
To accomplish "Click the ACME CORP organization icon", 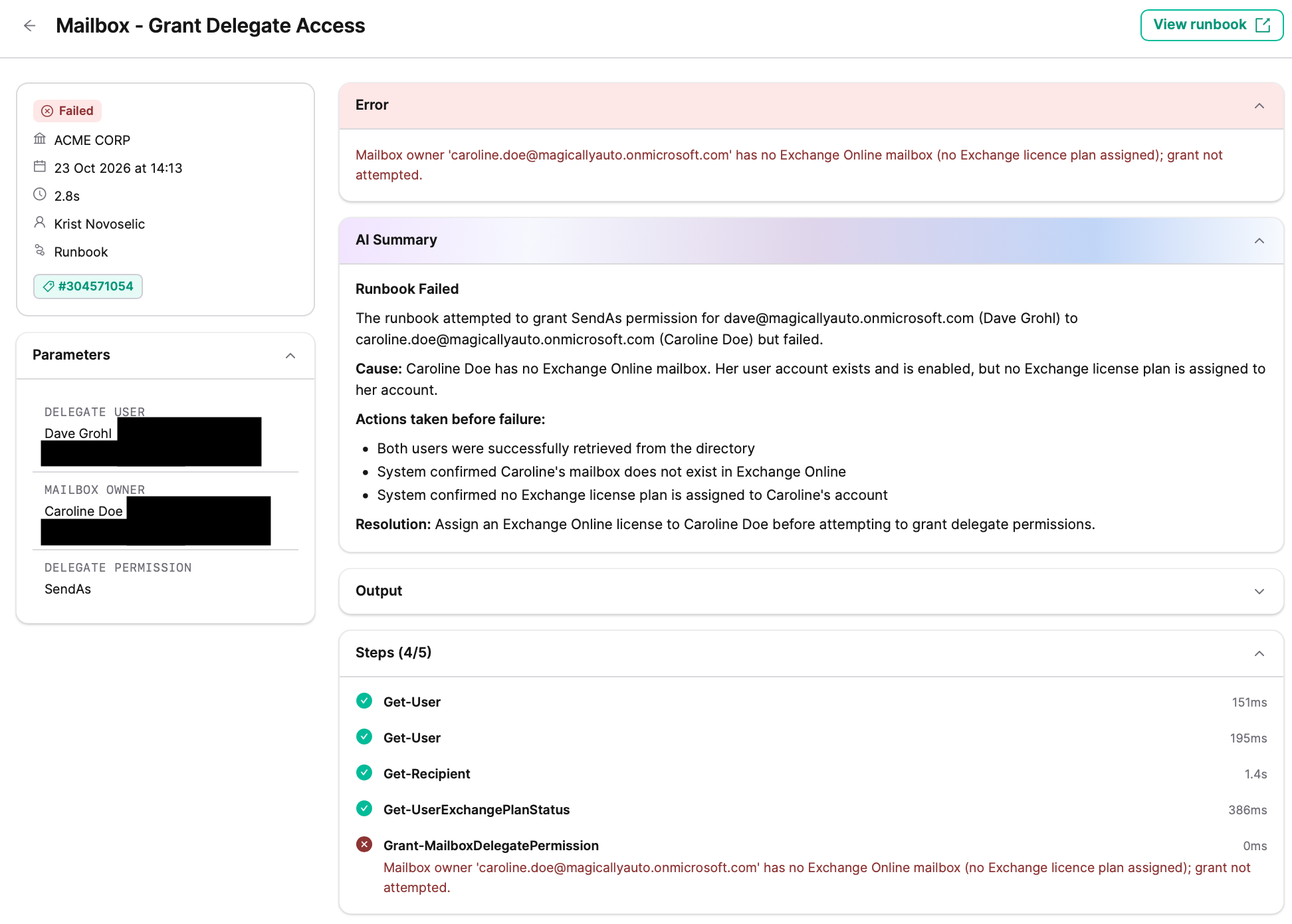I will click(x=40, y=139).
